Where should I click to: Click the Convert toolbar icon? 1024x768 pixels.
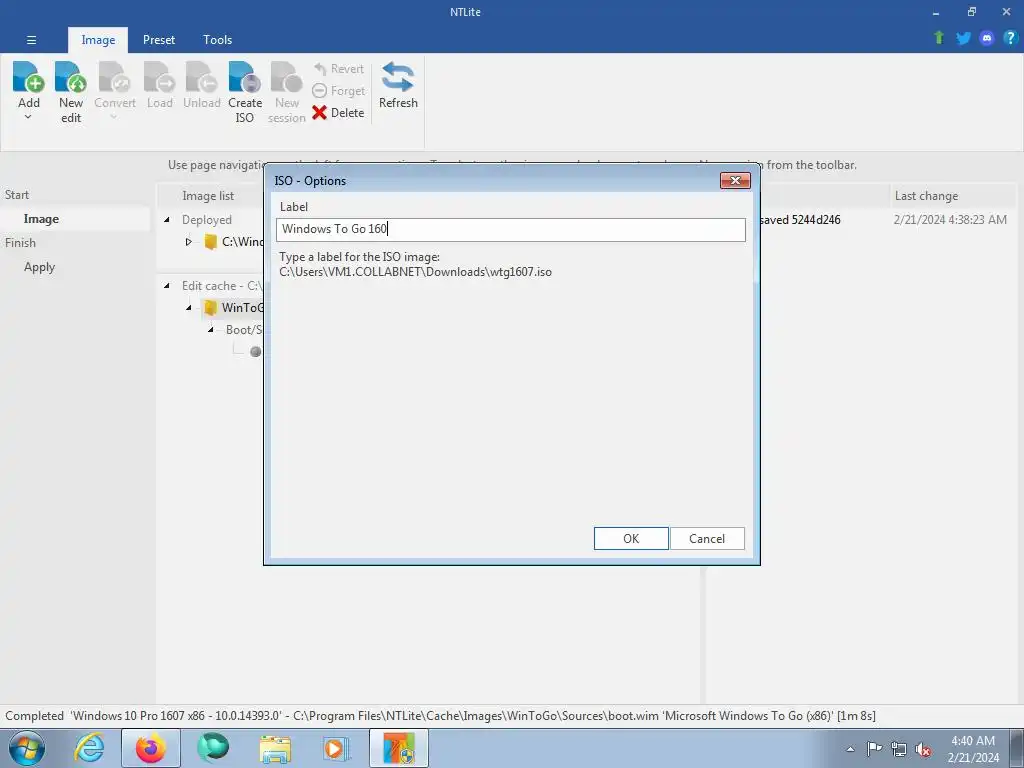114,77
